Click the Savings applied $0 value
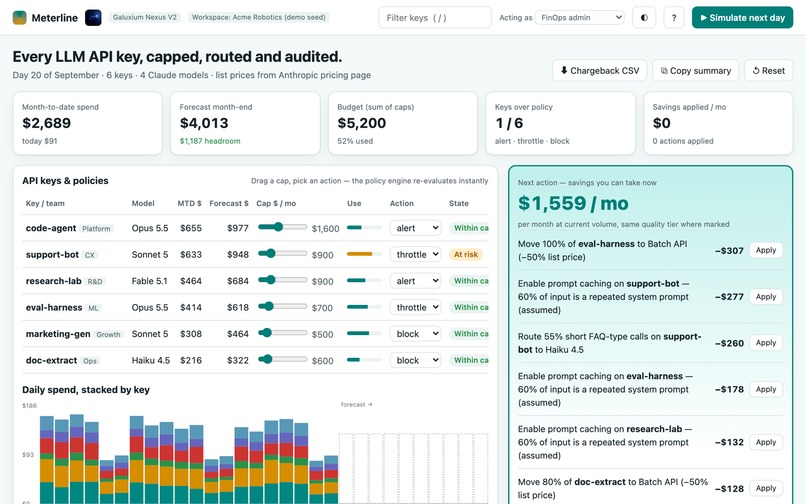 pos(662,123)
